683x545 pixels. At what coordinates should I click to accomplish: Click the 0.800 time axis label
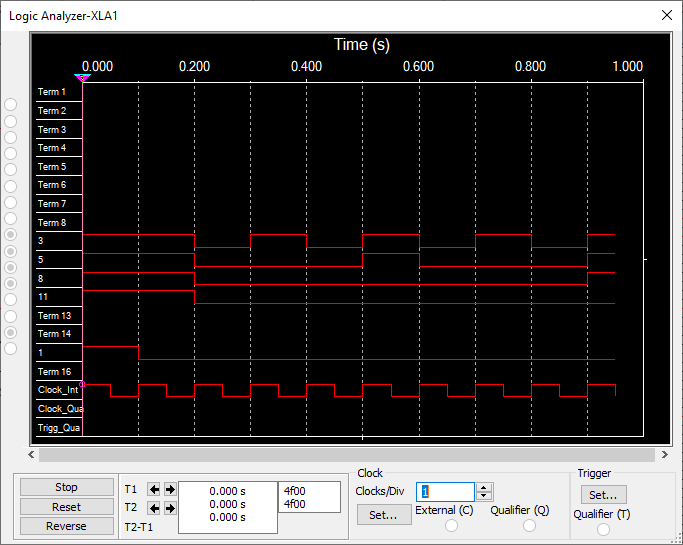tap(530, 66)
